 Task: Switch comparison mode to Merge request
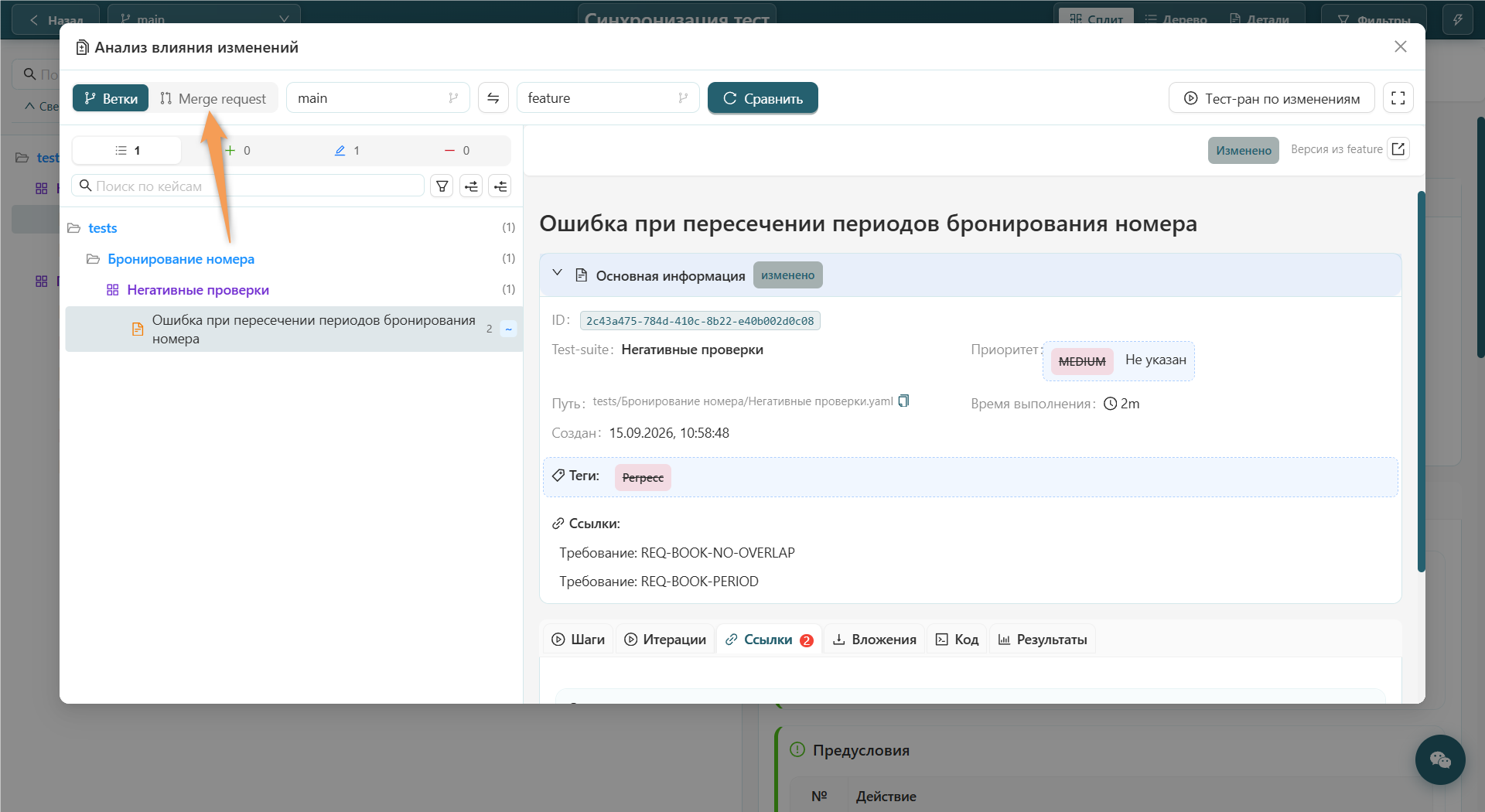(x=213, y=98)
